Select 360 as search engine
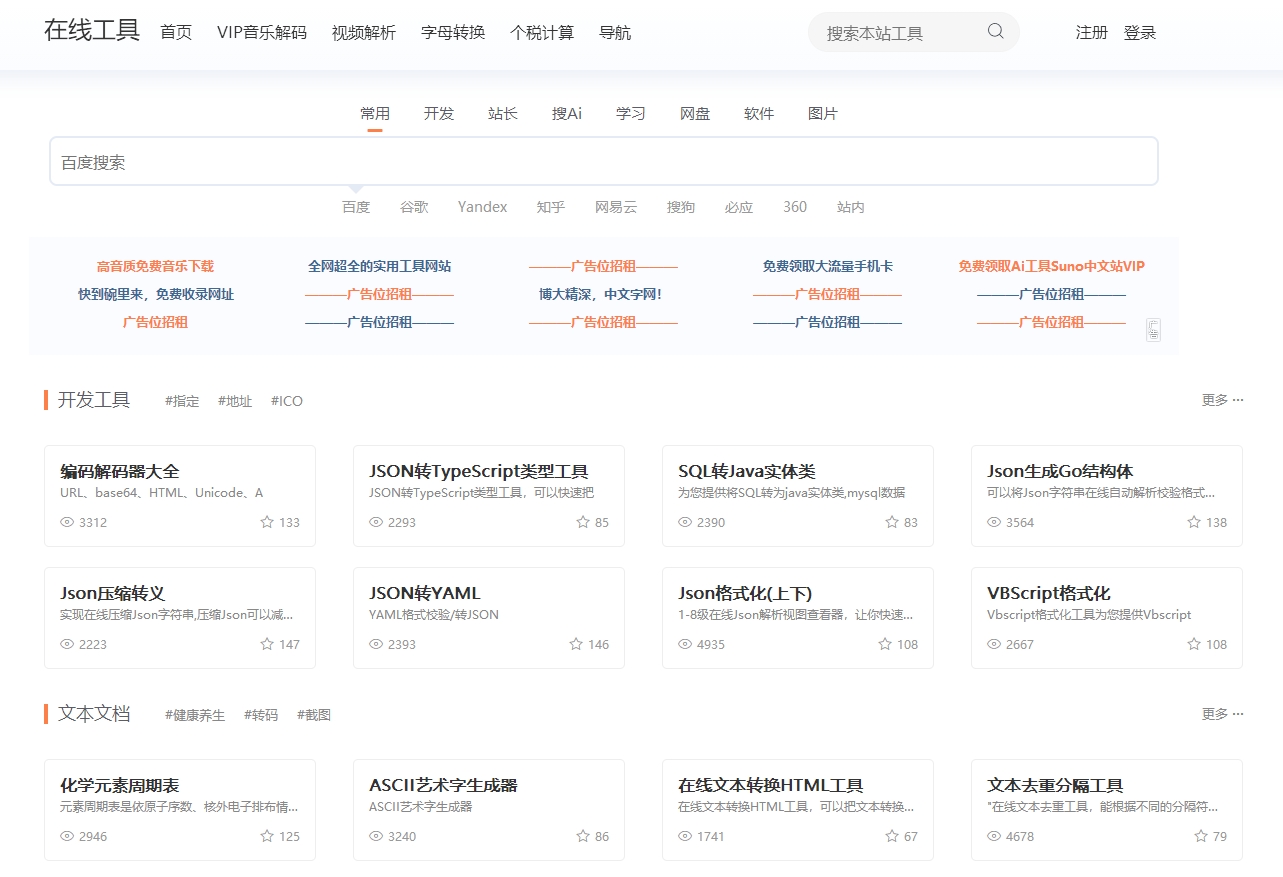The width and height of the screenshot is (1283, 877). [x=795, y=207]
